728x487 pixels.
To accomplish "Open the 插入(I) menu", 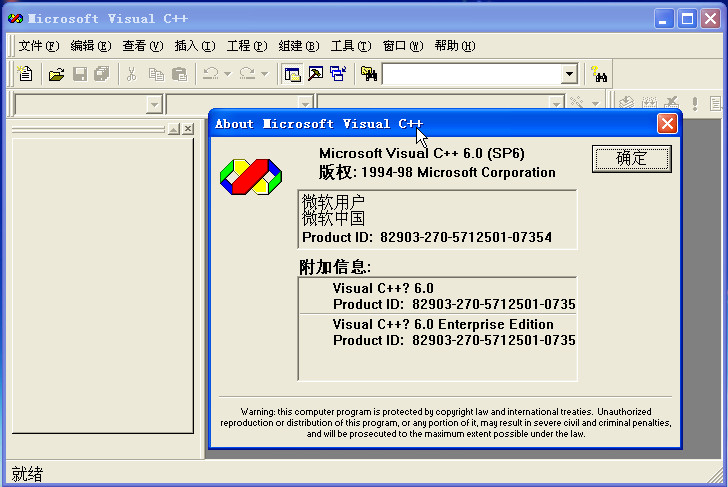I will tap(195, 45).
